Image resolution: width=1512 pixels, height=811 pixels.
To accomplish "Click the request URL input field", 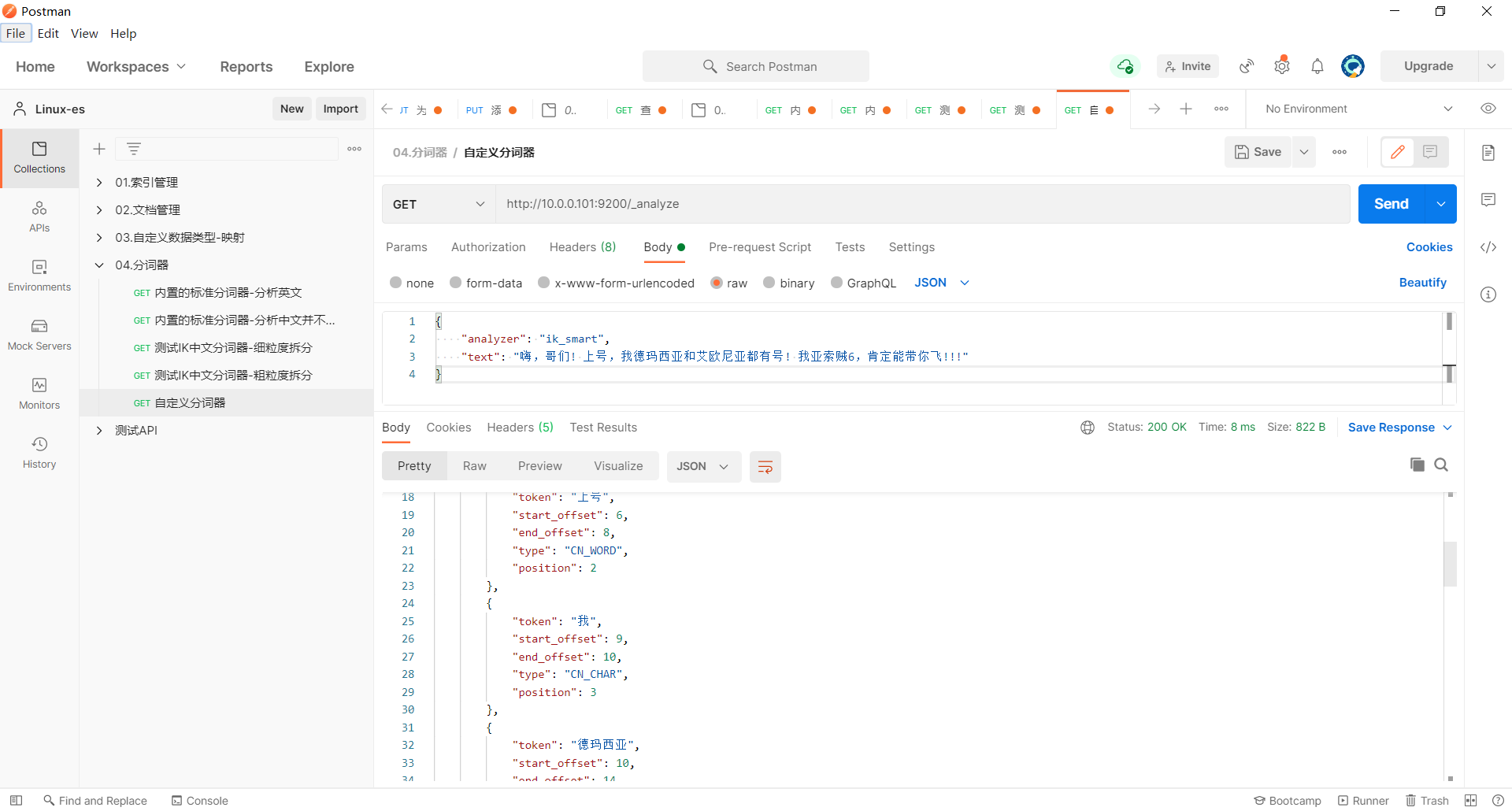I will point(923,204).
